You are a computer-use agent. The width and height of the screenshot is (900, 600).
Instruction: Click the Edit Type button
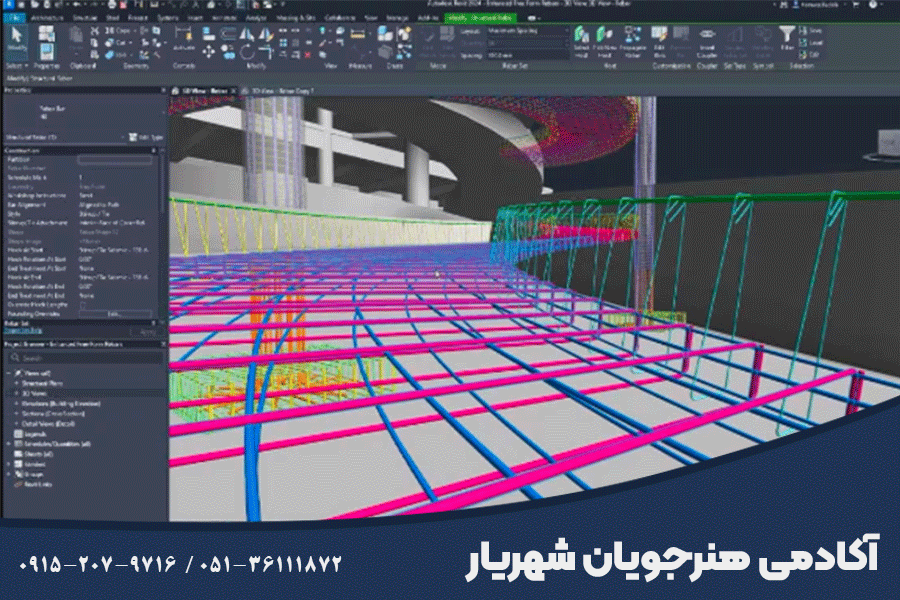click(143, 137)
